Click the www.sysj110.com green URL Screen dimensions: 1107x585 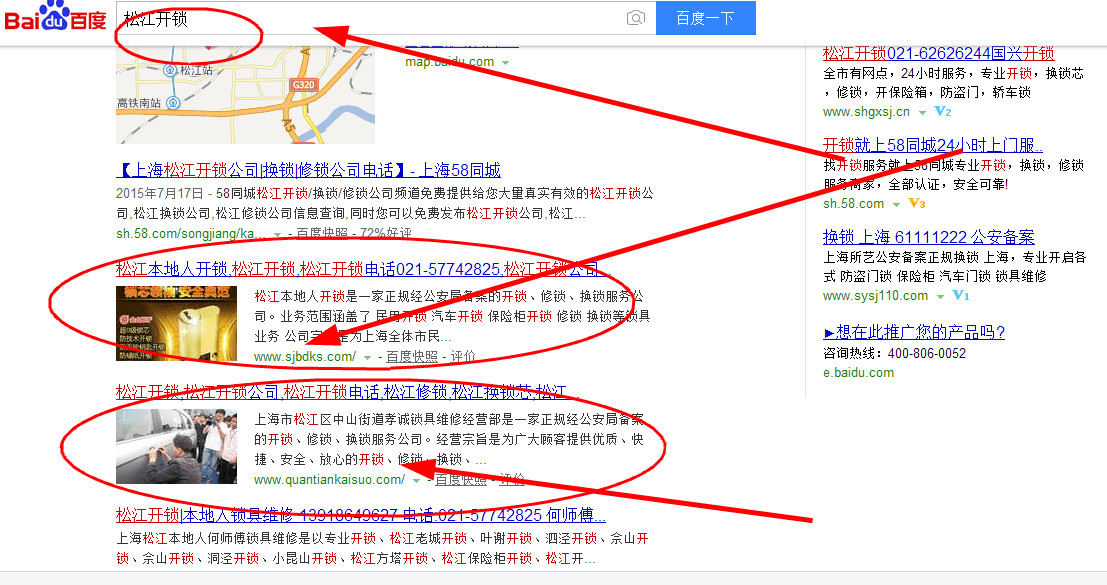tap(875, 296)
